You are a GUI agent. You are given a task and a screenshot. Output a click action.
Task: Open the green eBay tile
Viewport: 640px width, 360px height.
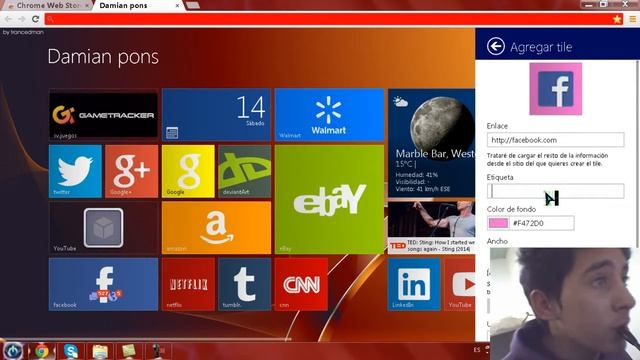(329, 200)
